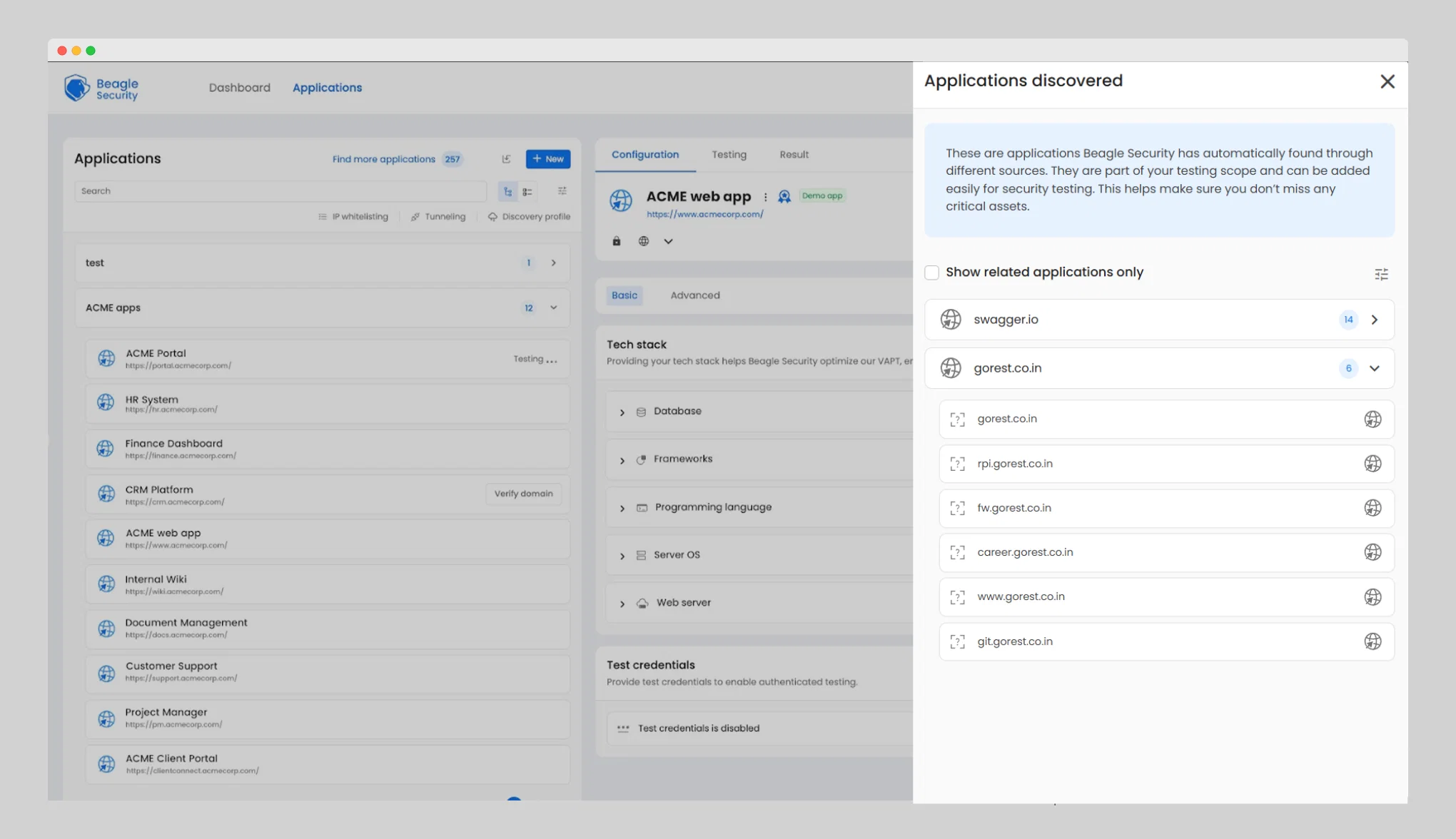The width and height of the screenshot is (1456, 839).
Task: Click the New application button
Action: pos(548,159)
